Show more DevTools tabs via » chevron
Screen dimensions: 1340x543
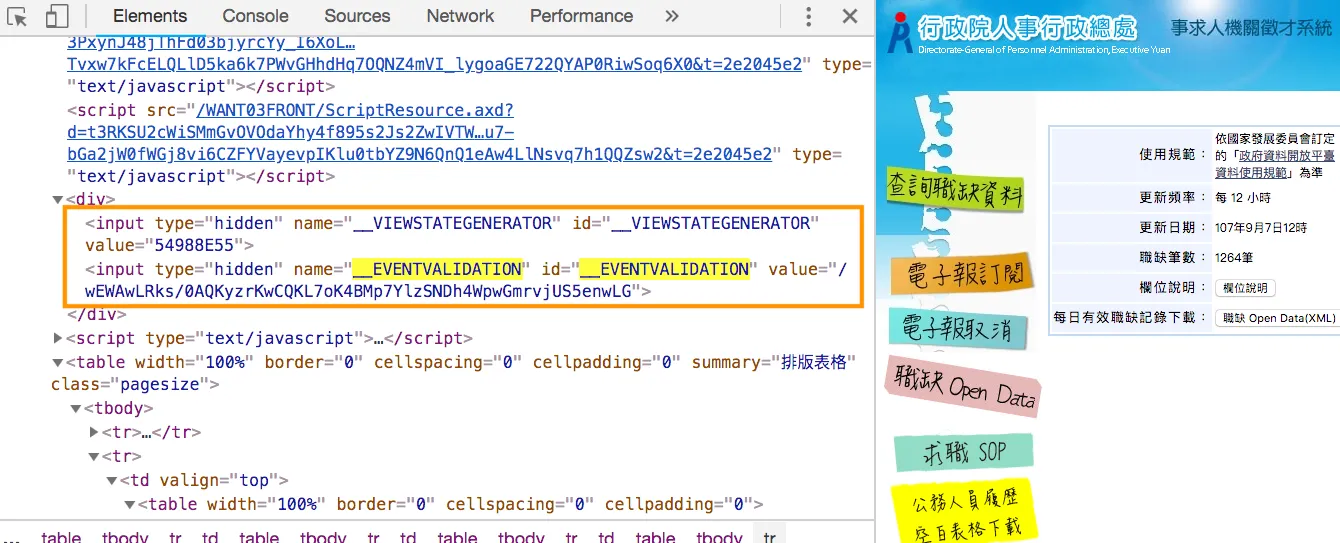672,16
